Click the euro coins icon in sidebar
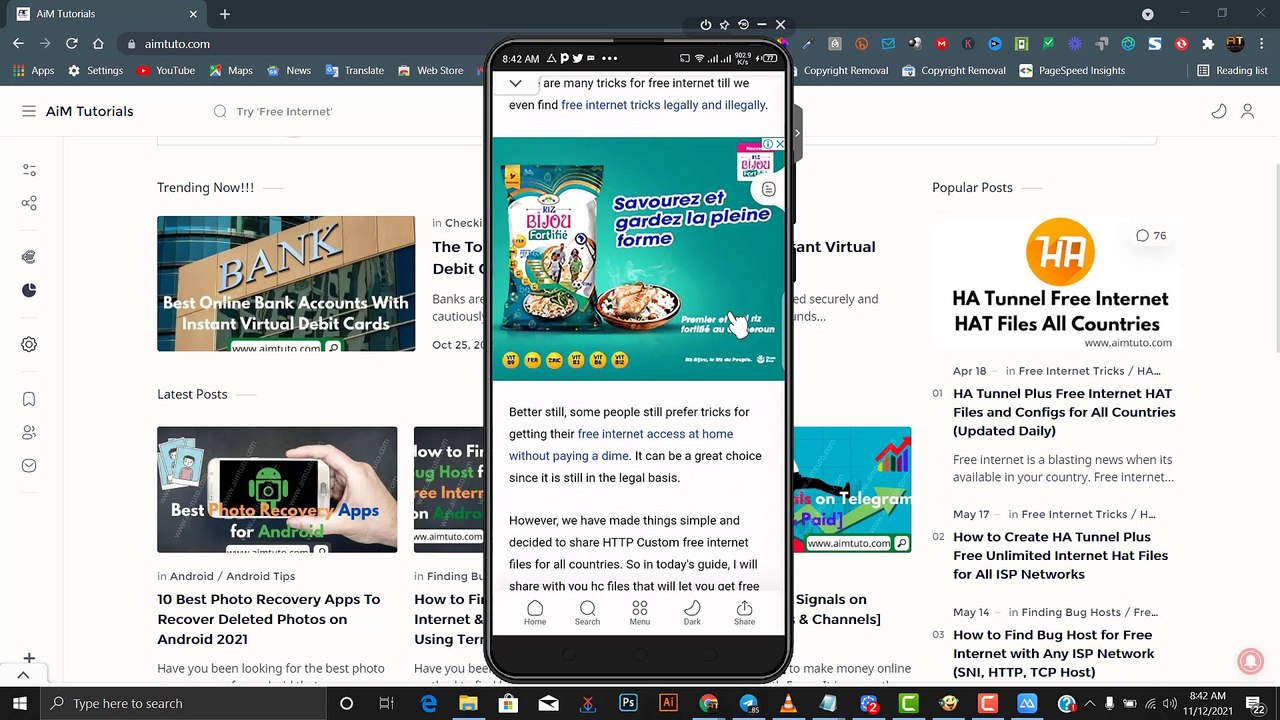 [x=29, y=257]
